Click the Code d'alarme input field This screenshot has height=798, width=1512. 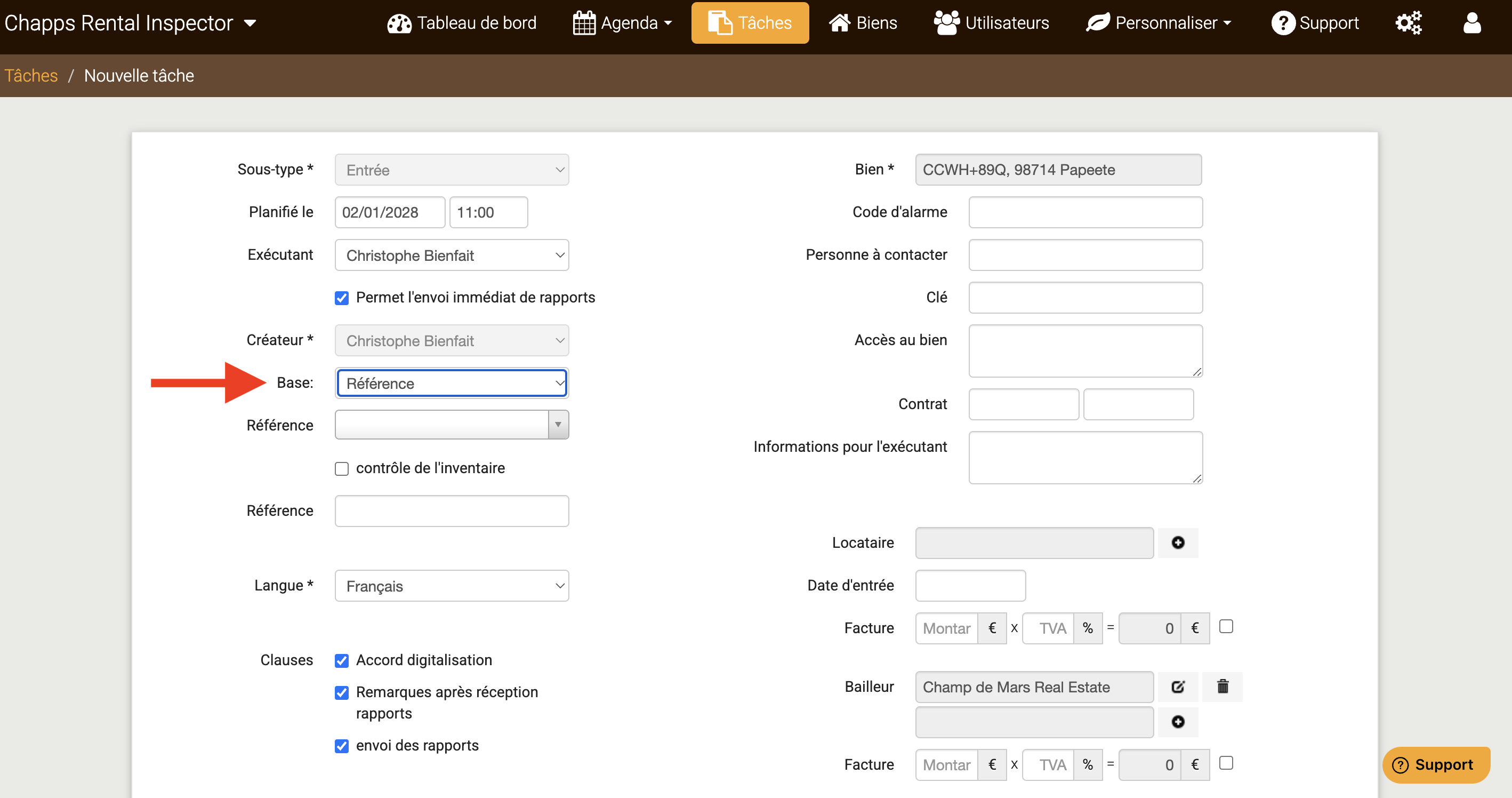click(x=1085, y=212)
